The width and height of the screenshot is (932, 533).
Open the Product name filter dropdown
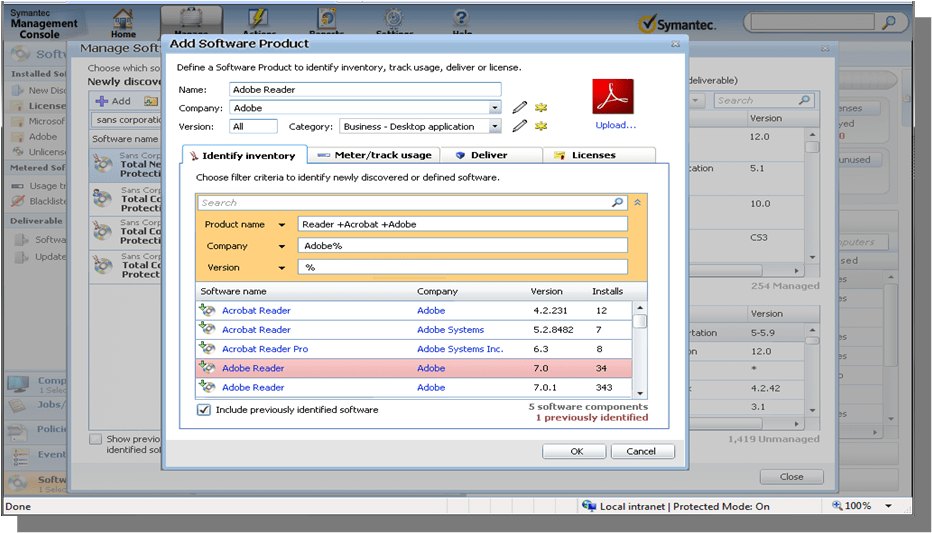coord(282,225)
